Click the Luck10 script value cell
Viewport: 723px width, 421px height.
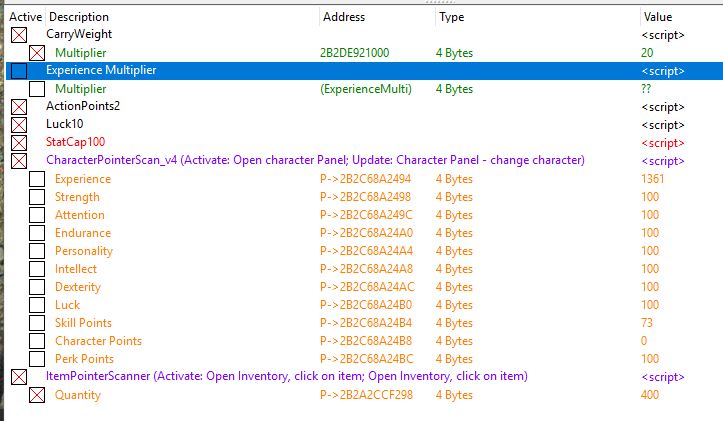(x=663, y=125)
